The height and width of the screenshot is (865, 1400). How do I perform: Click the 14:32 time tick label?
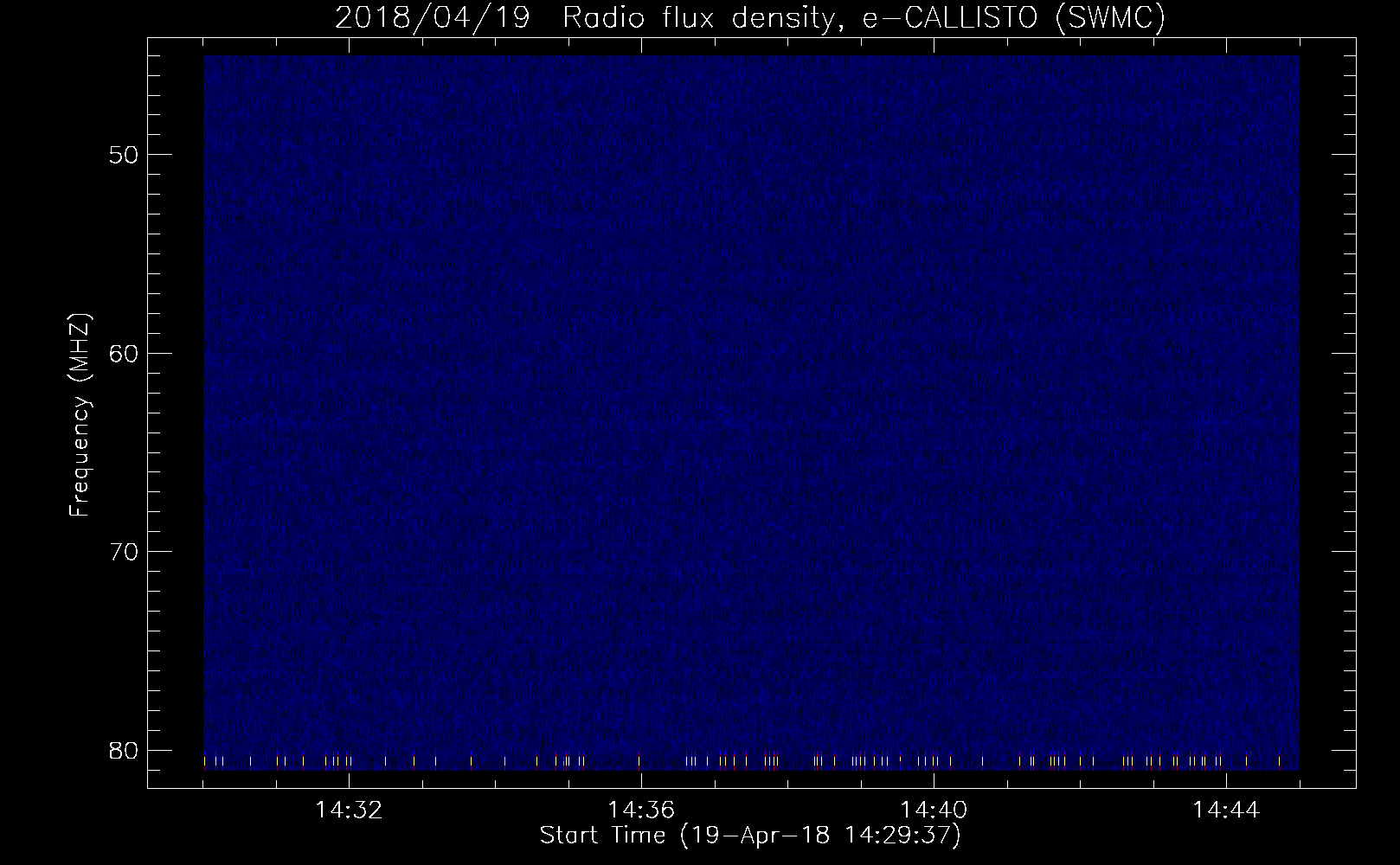point(349,811)
